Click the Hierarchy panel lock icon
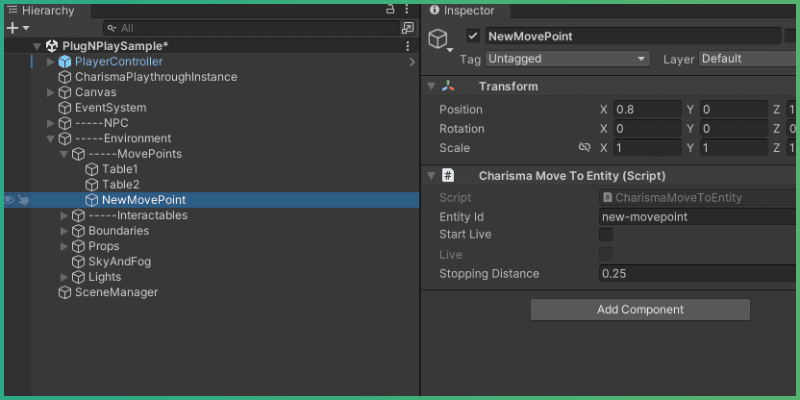This screenshot has height=400, width=800. click(x=390, y=9)
